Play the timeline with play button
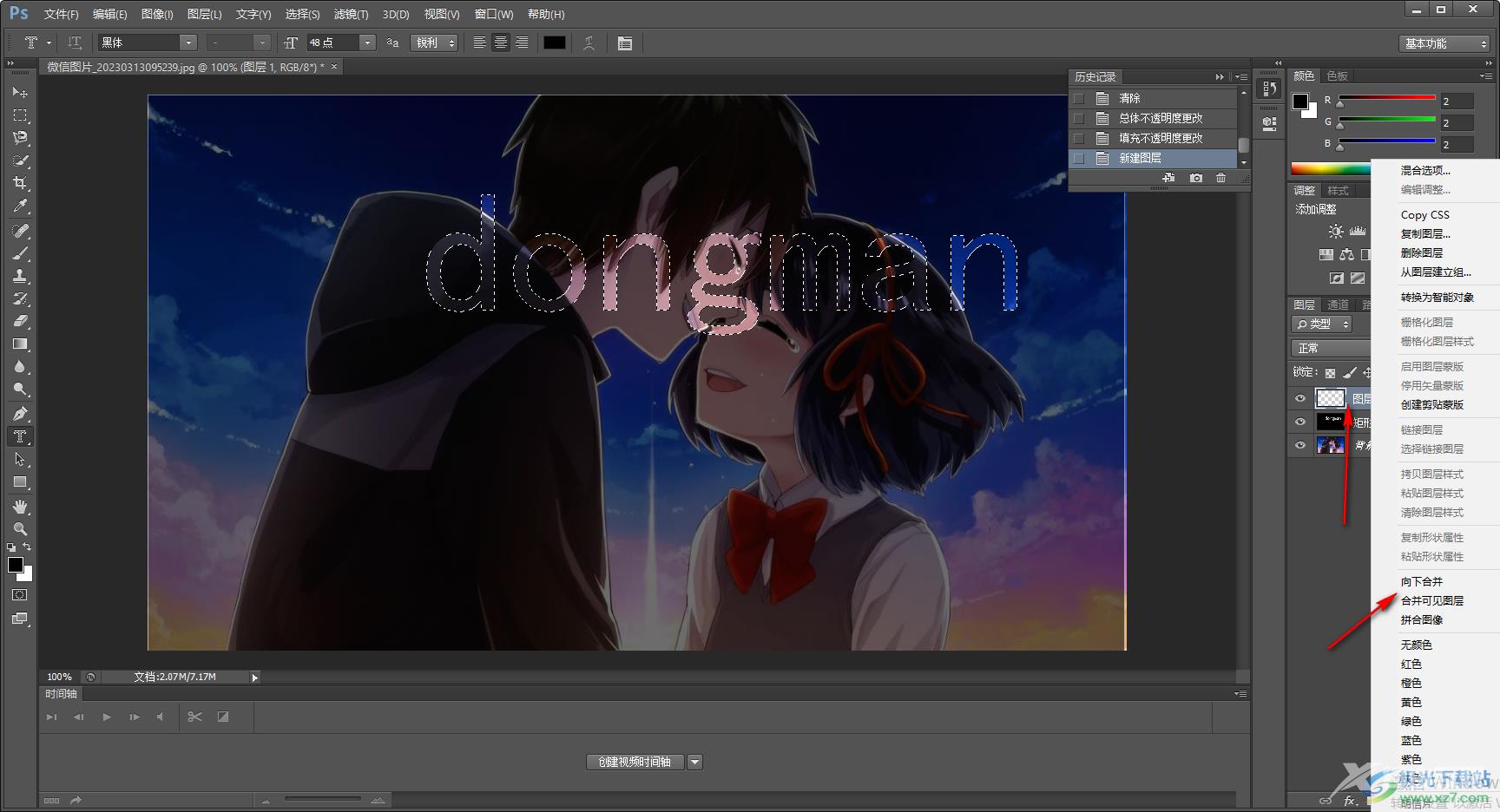This screenshot has width=1500, height=812. tap(107, 717)
